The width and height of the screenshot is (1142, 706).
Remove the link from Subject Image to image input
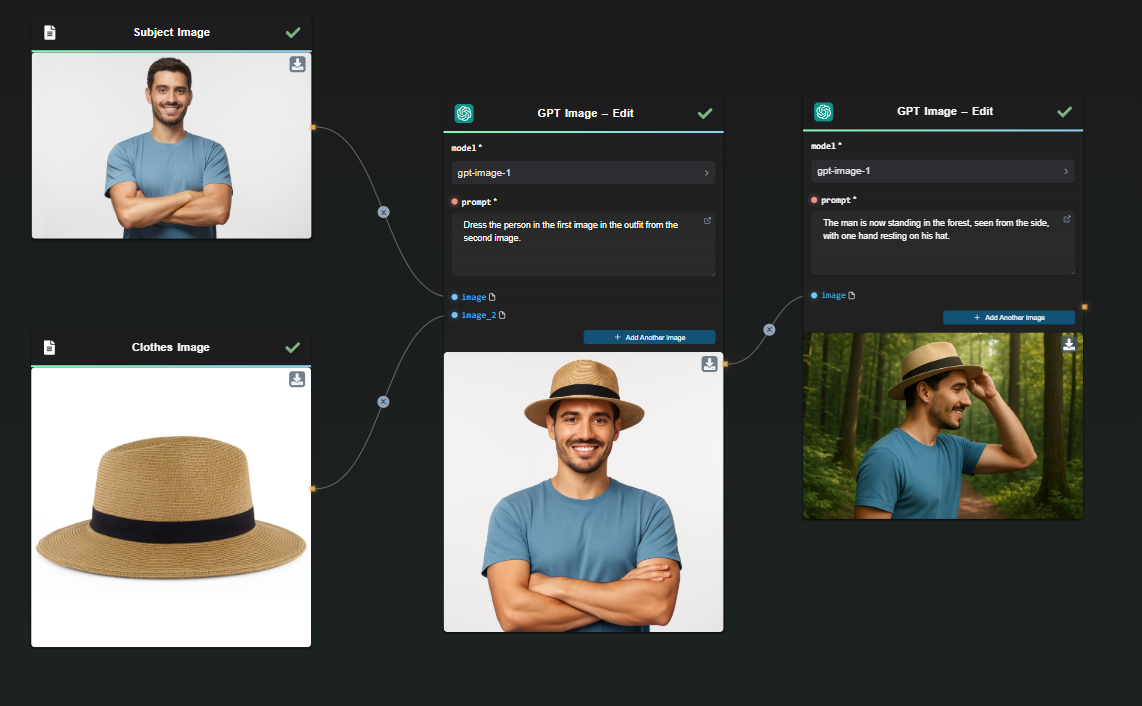tap(383, 212)
